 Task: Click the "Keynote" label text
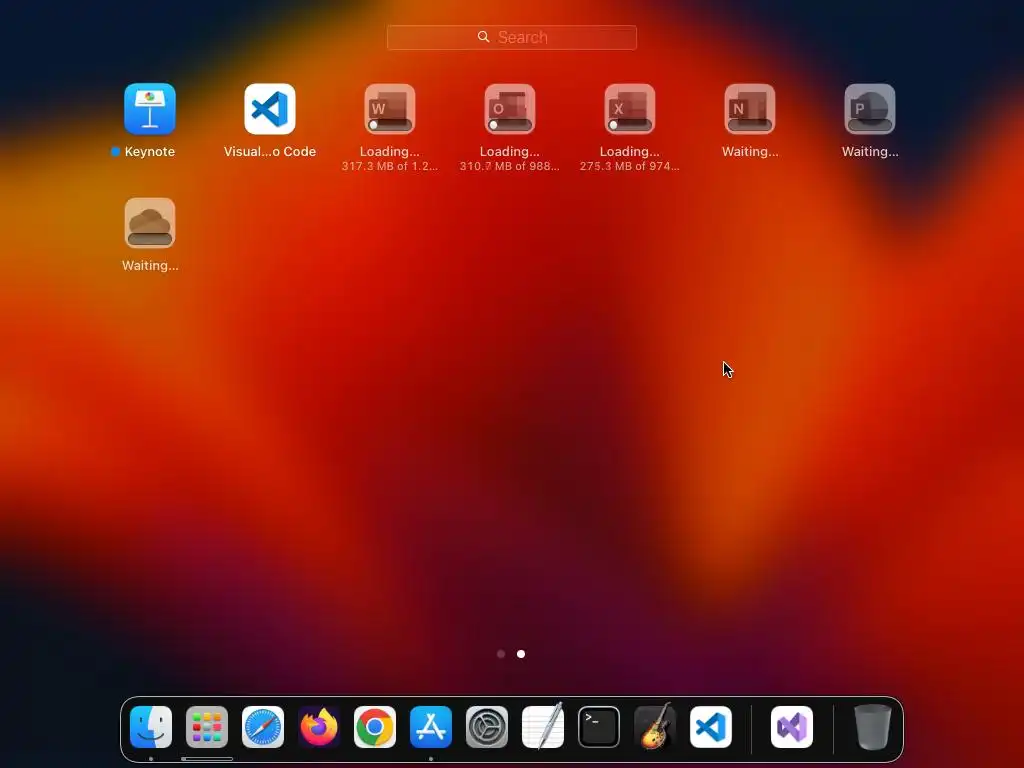pos(150,152)
